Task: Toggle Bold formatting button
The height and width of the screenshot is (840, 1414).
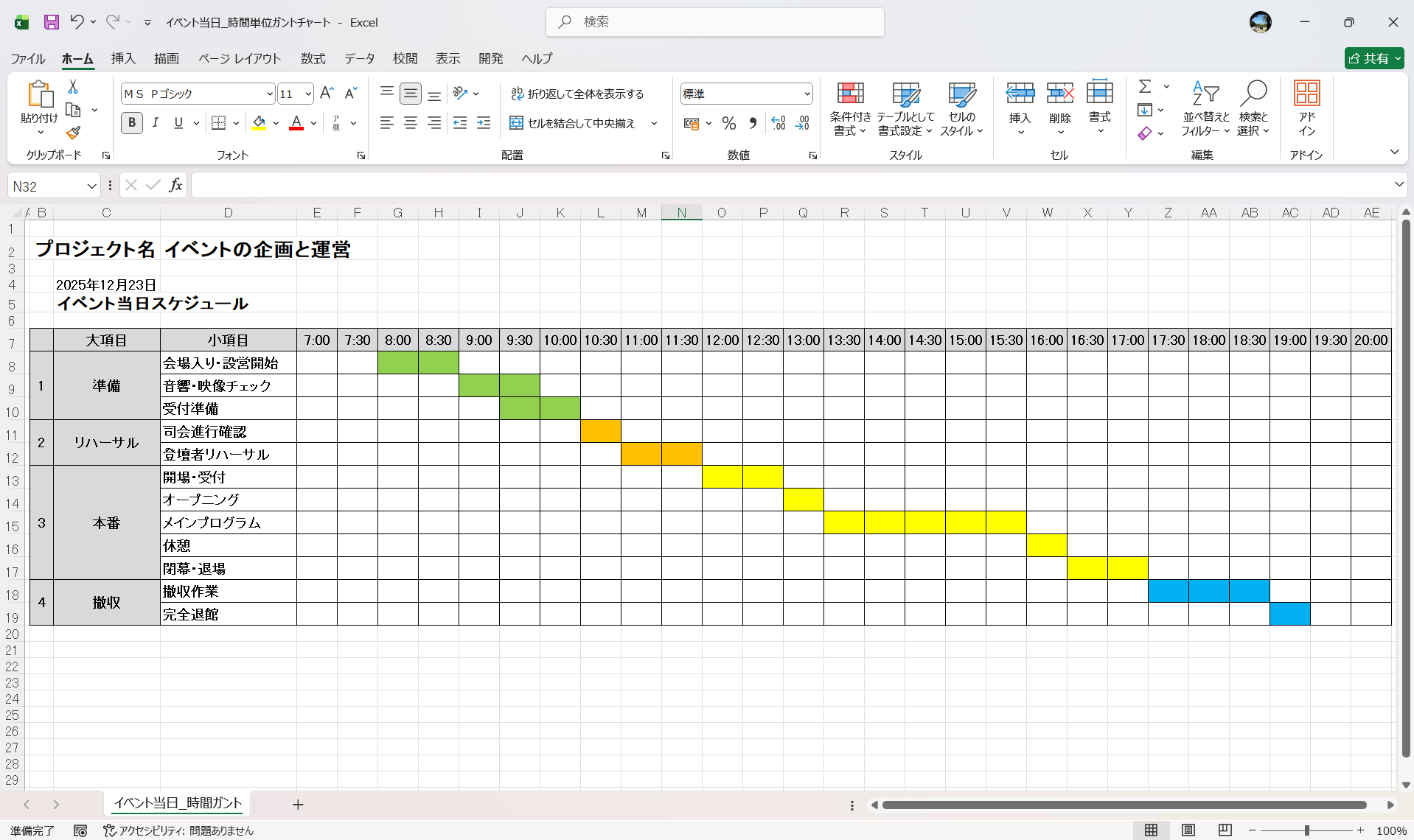Action: tap(132, 123)
